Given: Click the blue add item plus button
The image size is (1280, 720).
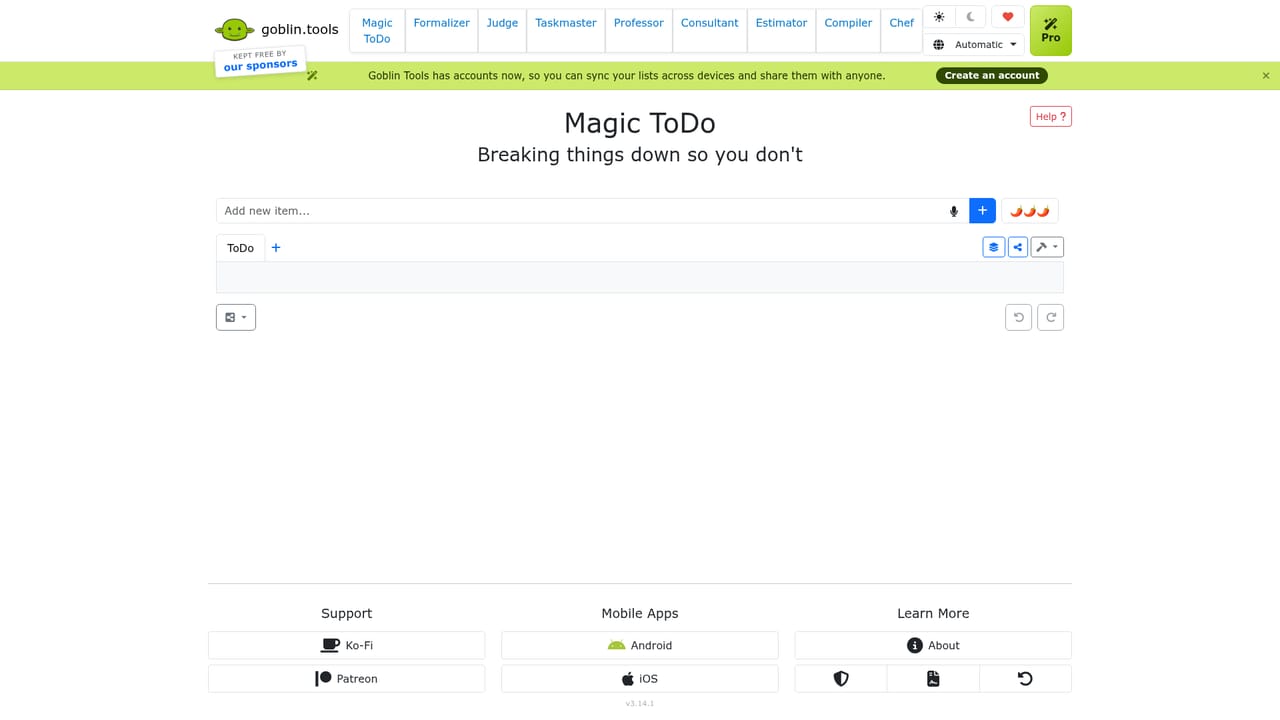Looking at the screenshot, I should (982, 211).
